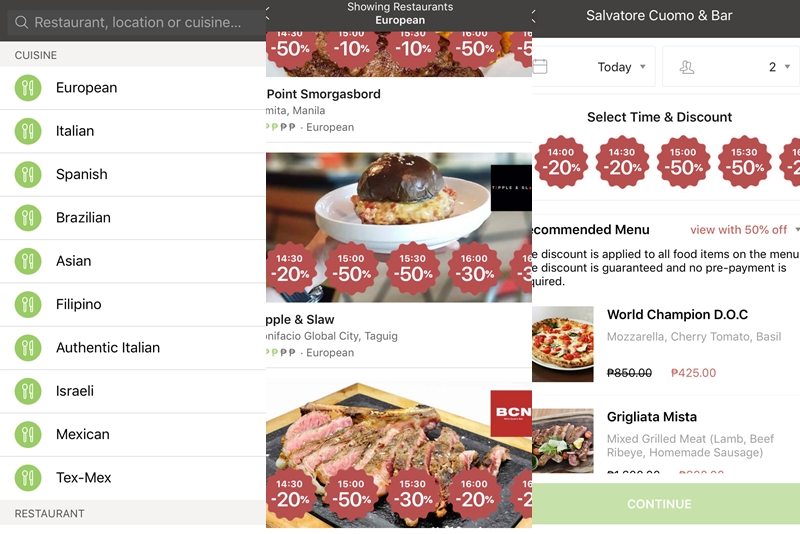Pick the 15:30 -50% Salvatore Cuomo slot
Image resolution: width=800 pixels, height=534 pixels.
pyautogui.click(x=744, y=162)
